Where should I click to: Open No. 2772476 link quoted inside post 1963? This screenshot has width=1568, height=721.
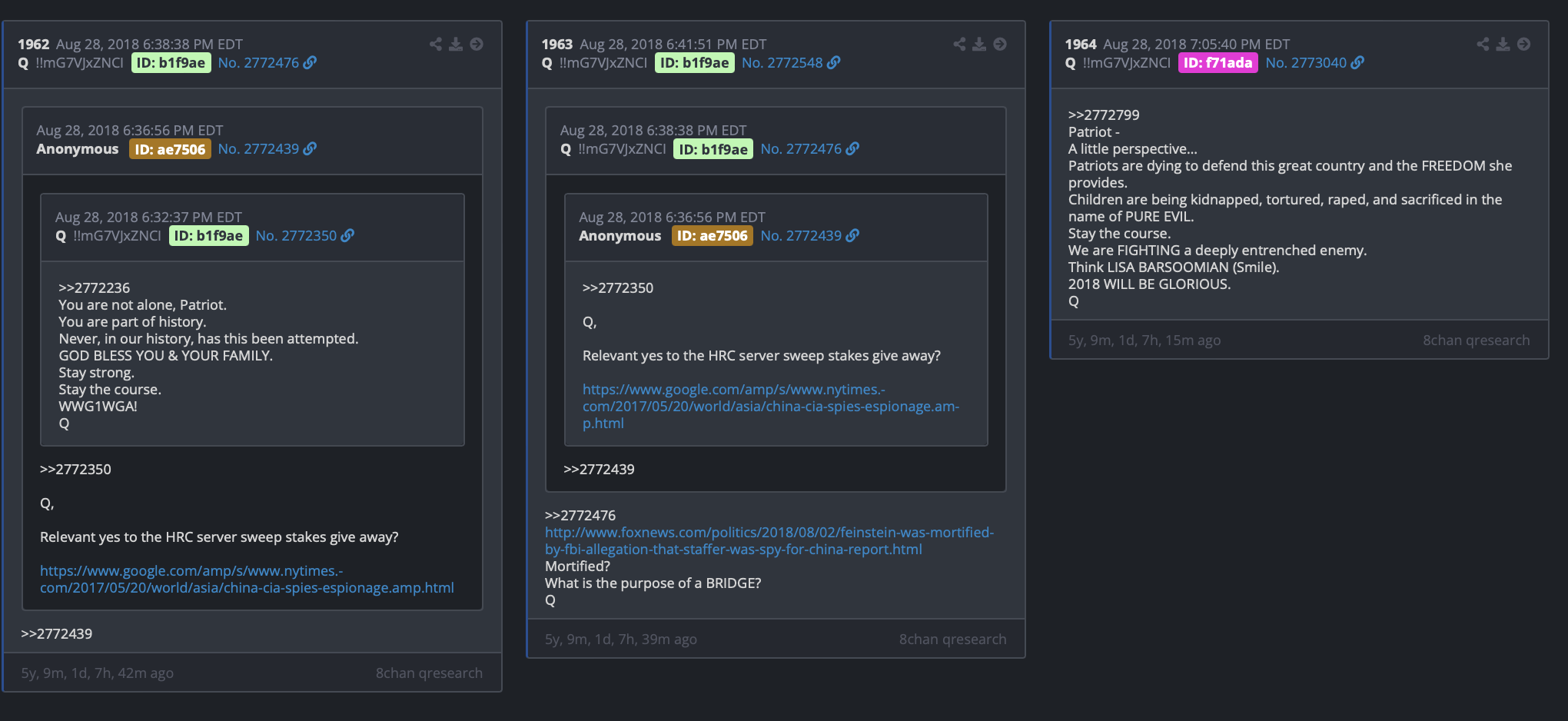[x=801, y=148]
